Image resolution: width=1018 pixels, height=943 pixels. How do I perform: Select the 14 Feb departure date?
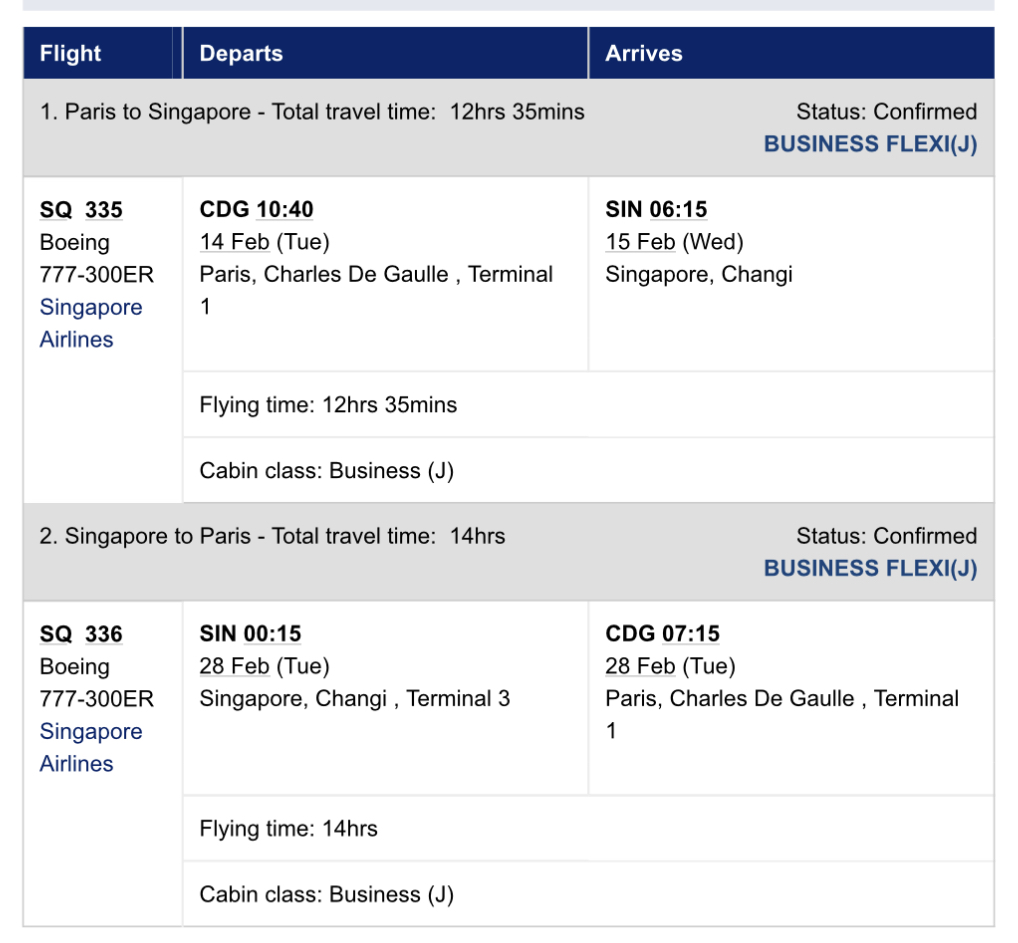tap(234, 242)
